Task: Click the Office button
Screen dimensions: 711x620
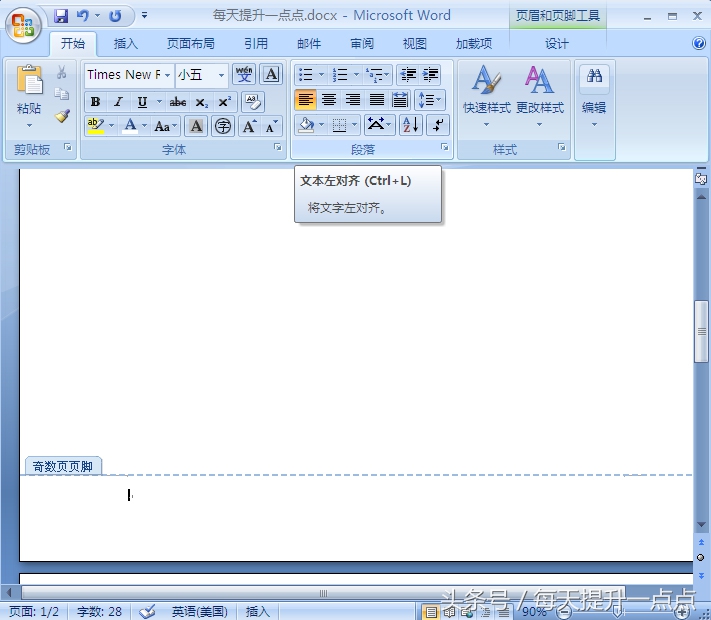Action: (22, 23)
